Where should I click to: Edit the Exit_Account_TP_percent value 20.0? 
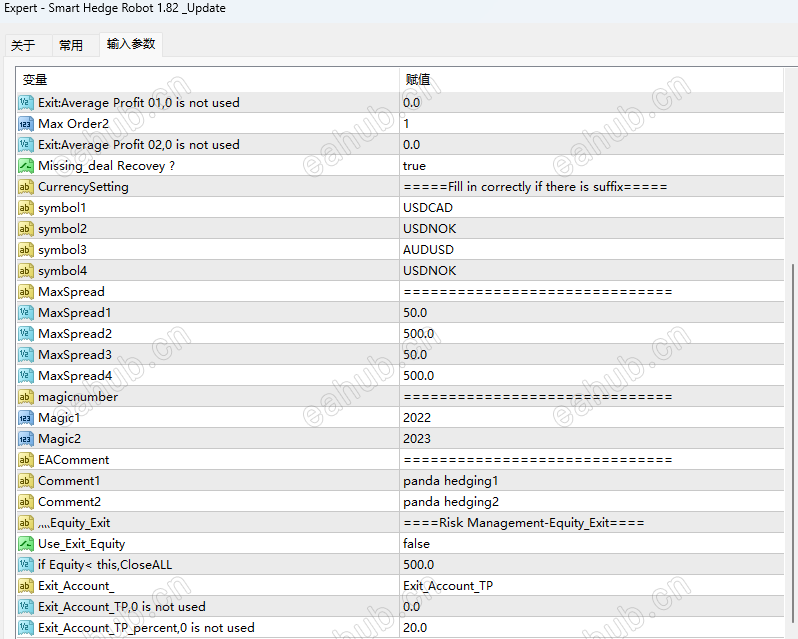tap(415, 627)
